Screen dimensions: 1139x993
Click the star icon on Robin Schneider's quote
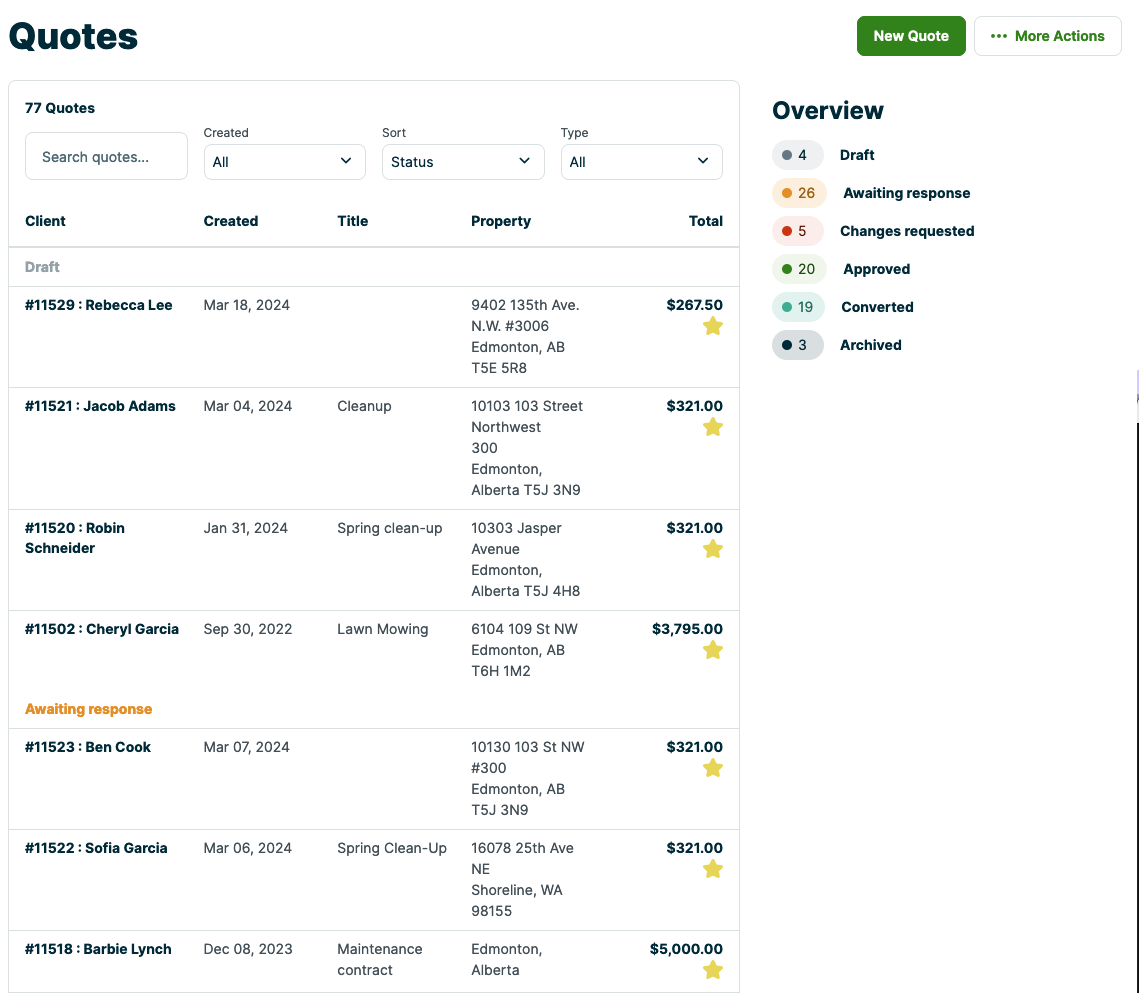pyautogui.click(x=712, y=549)
